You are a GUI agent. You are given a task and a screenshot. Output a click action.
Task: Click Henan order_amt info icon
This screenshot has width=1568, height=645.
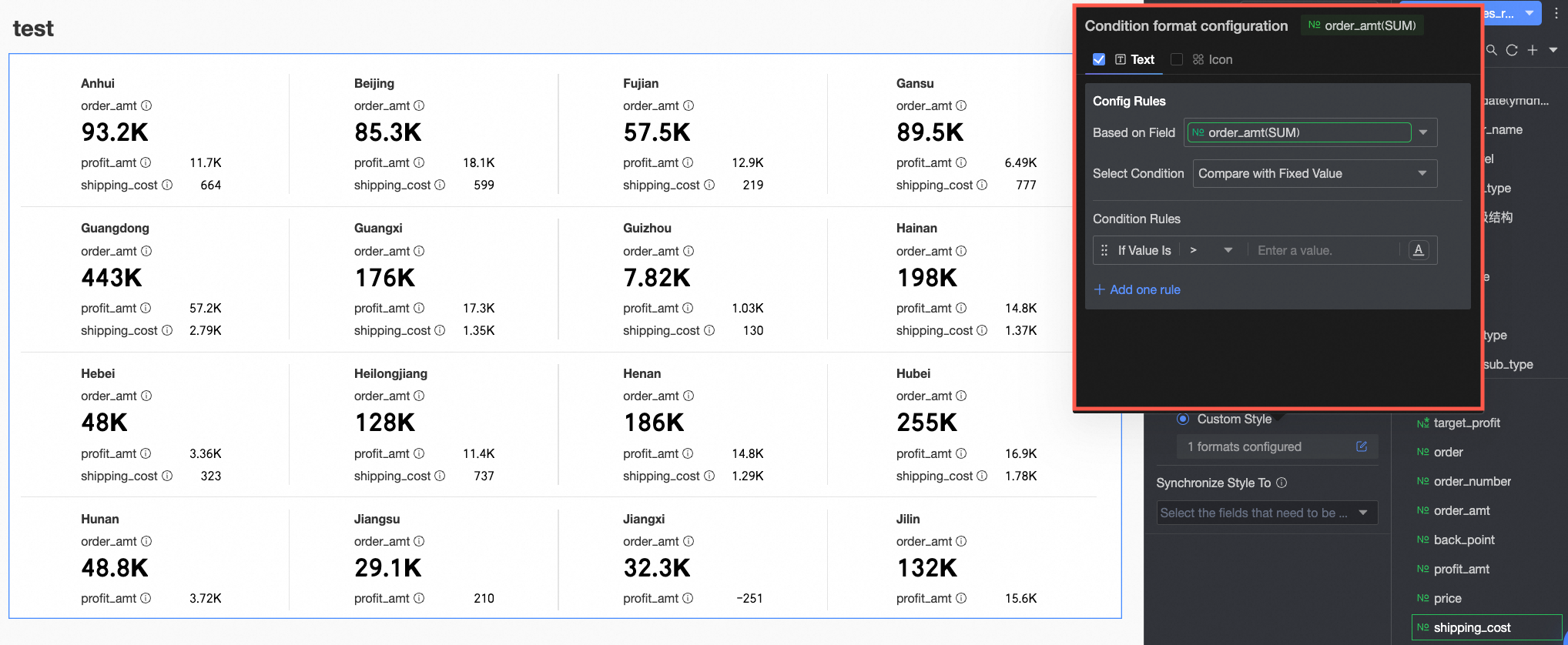[689, 396]
